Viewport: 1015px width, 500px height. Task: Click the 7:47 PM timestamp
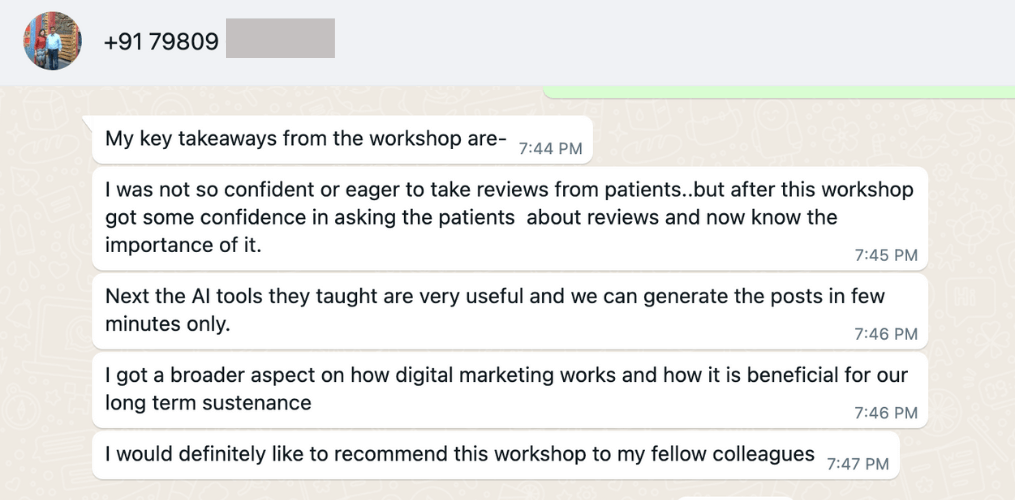(858, 463)
